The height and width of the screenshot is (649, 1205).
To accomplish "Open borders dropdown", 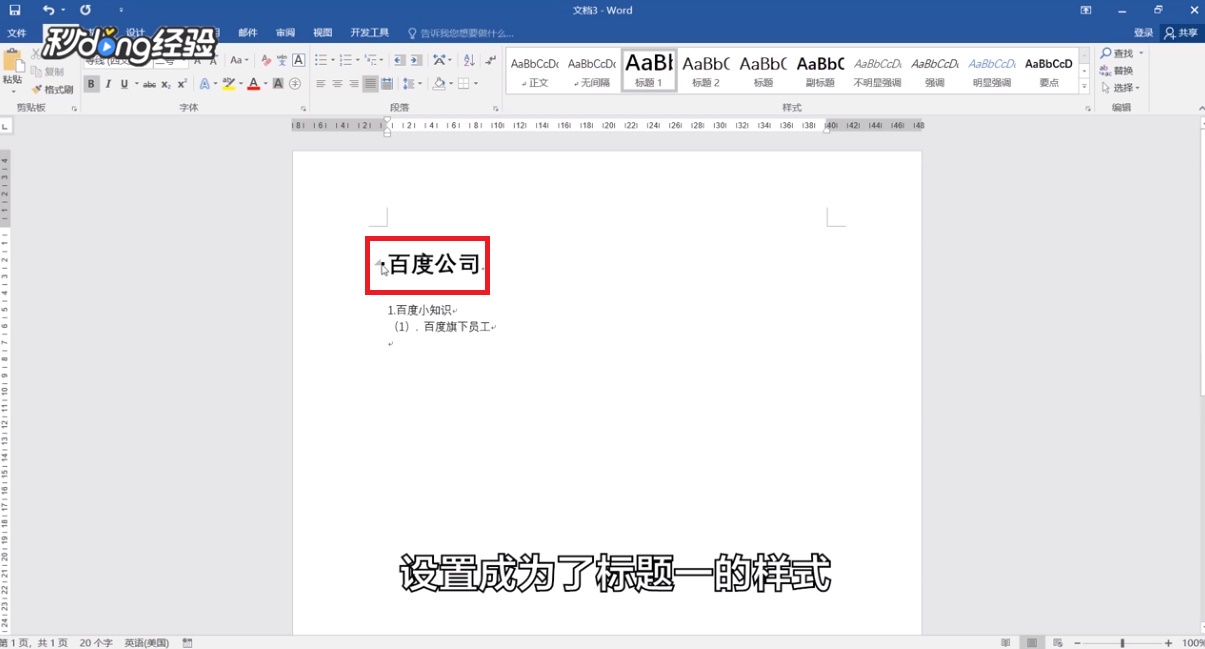I will coord(475,84).
